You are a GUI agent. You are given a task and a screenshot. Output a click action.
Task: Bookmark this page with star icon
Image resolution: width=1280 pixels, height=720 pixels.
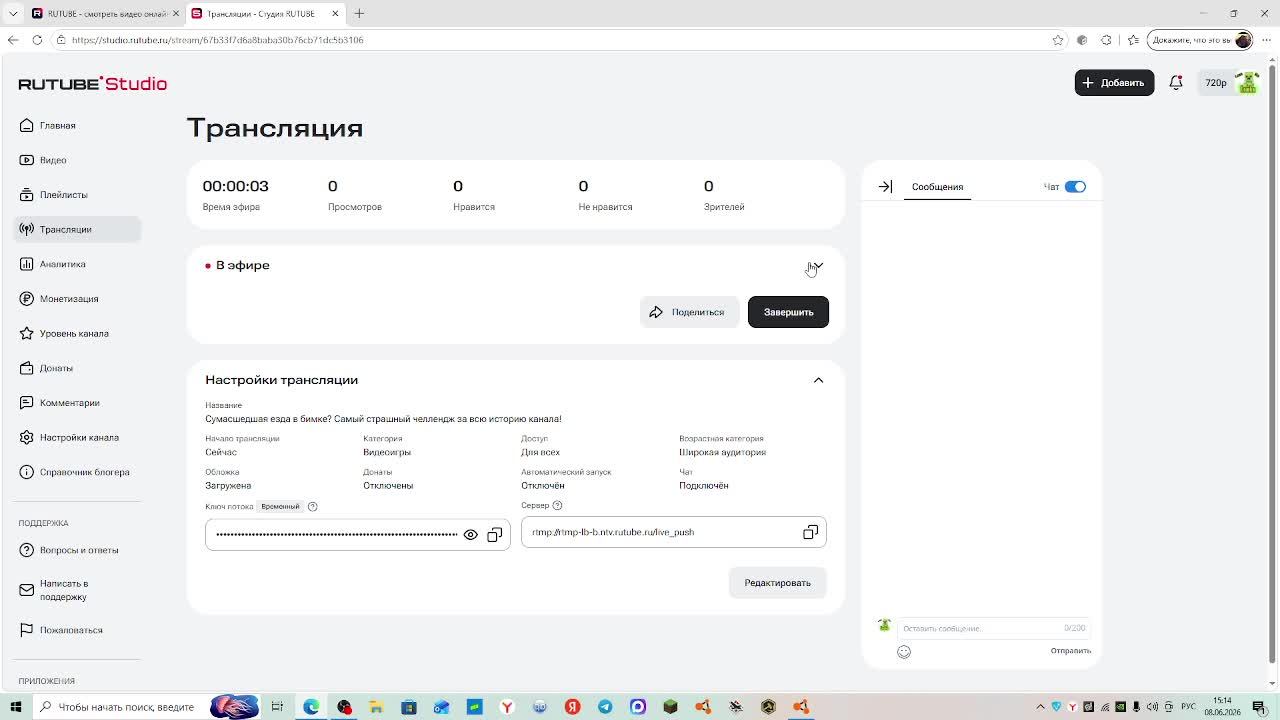(x=1058, y=40)
